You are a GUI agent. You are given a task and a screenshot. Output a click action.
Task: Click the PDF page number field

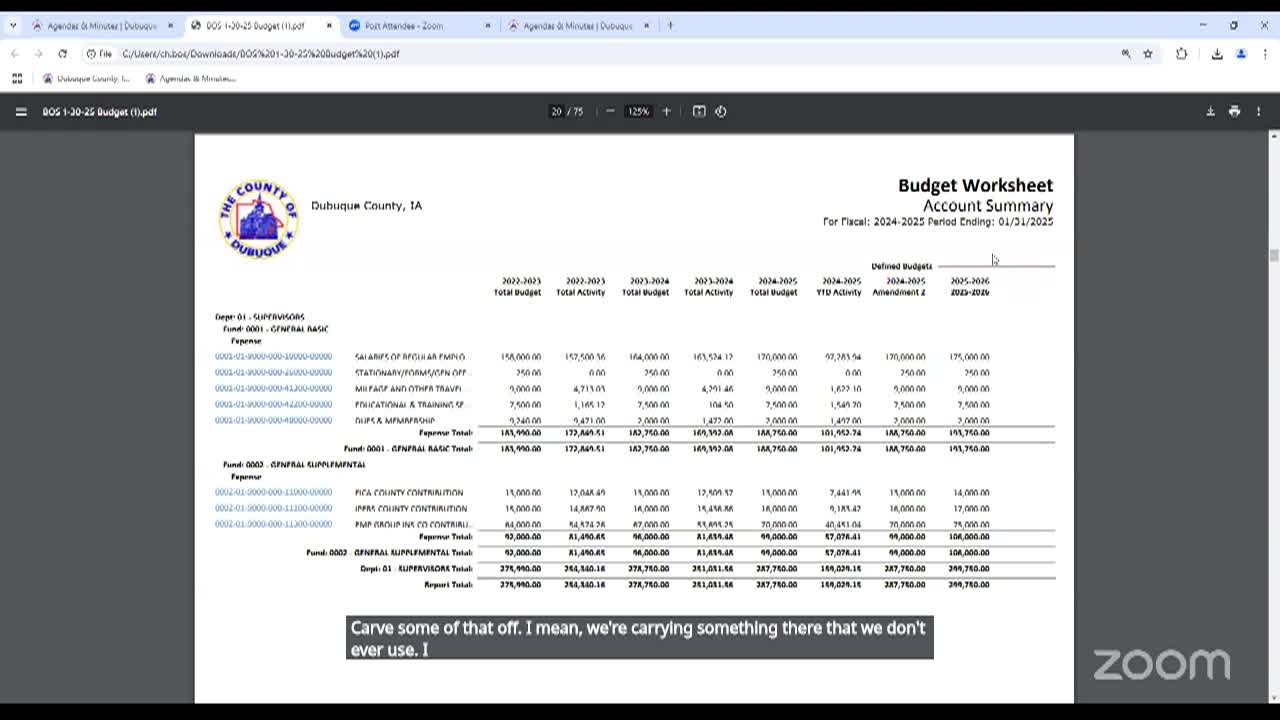[556, 111]
